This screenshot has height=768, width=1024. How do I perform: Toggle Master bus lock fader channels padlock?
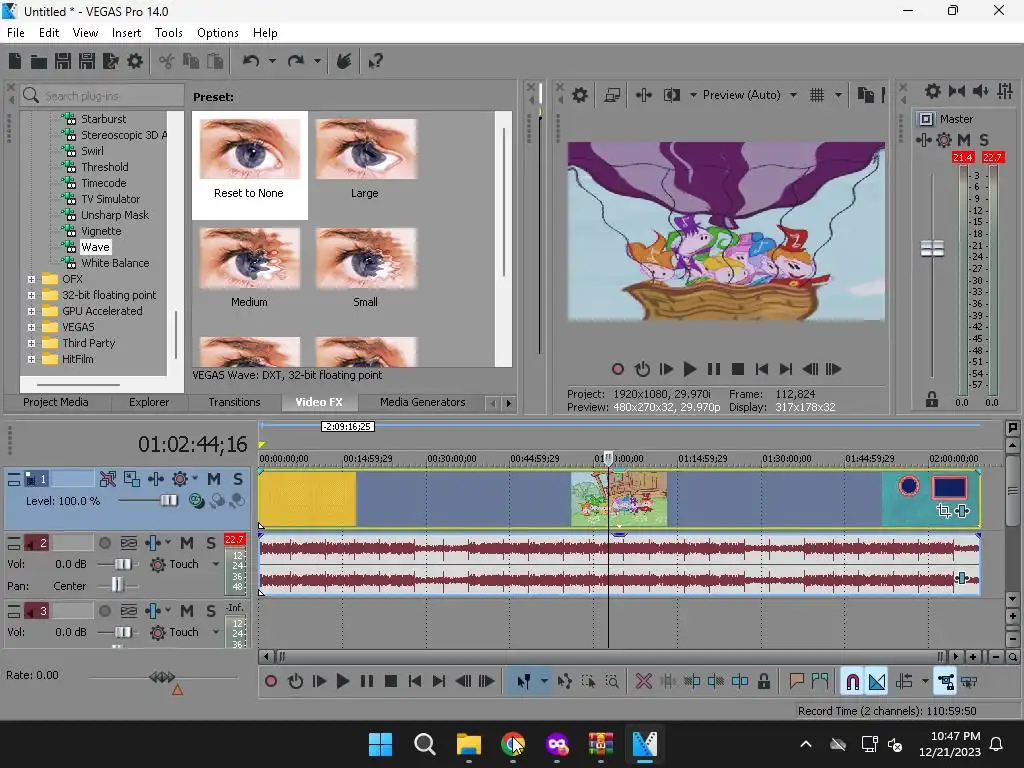(932, 399)
